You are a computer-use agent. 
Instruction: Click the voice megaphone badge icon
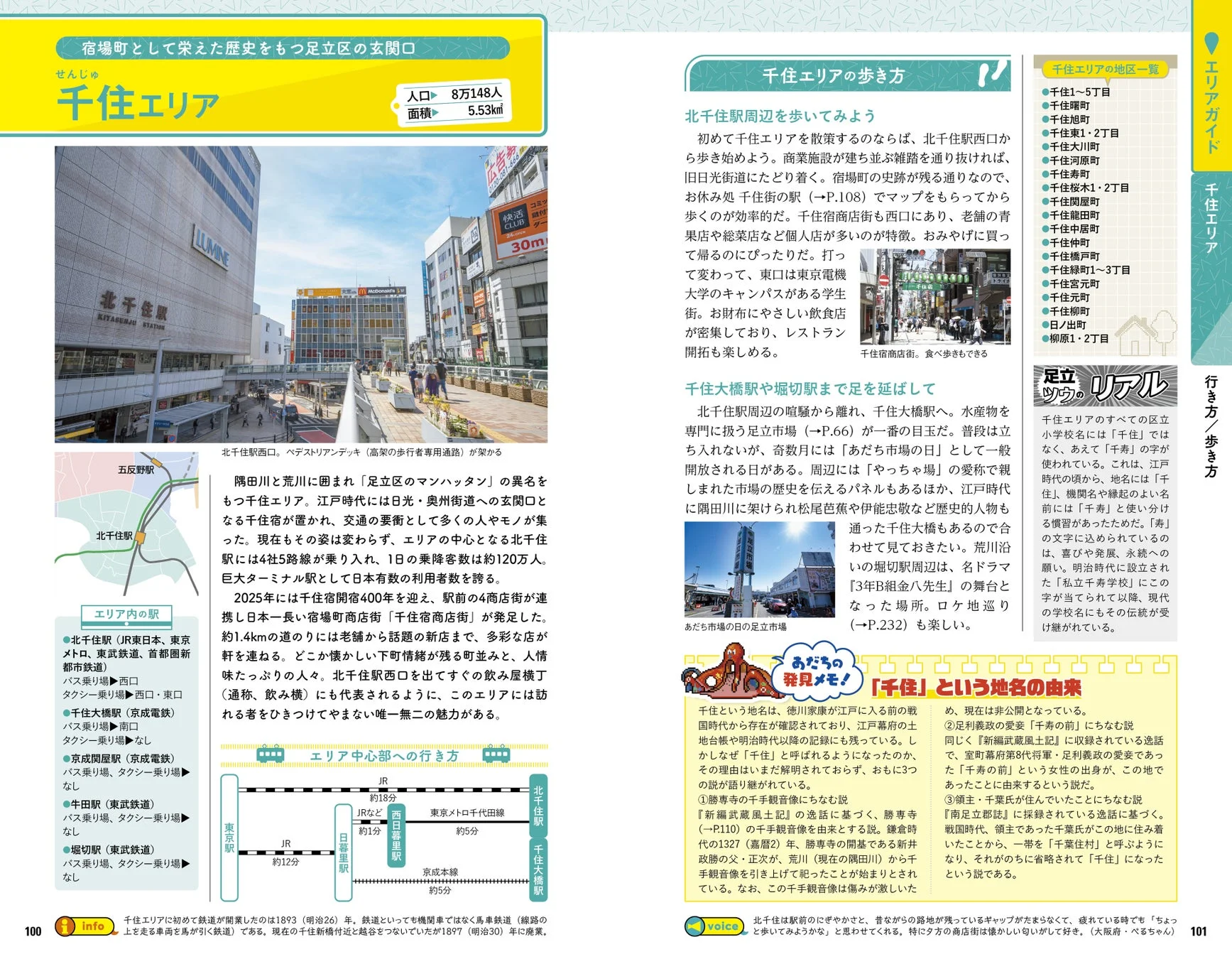coord(694,926)
